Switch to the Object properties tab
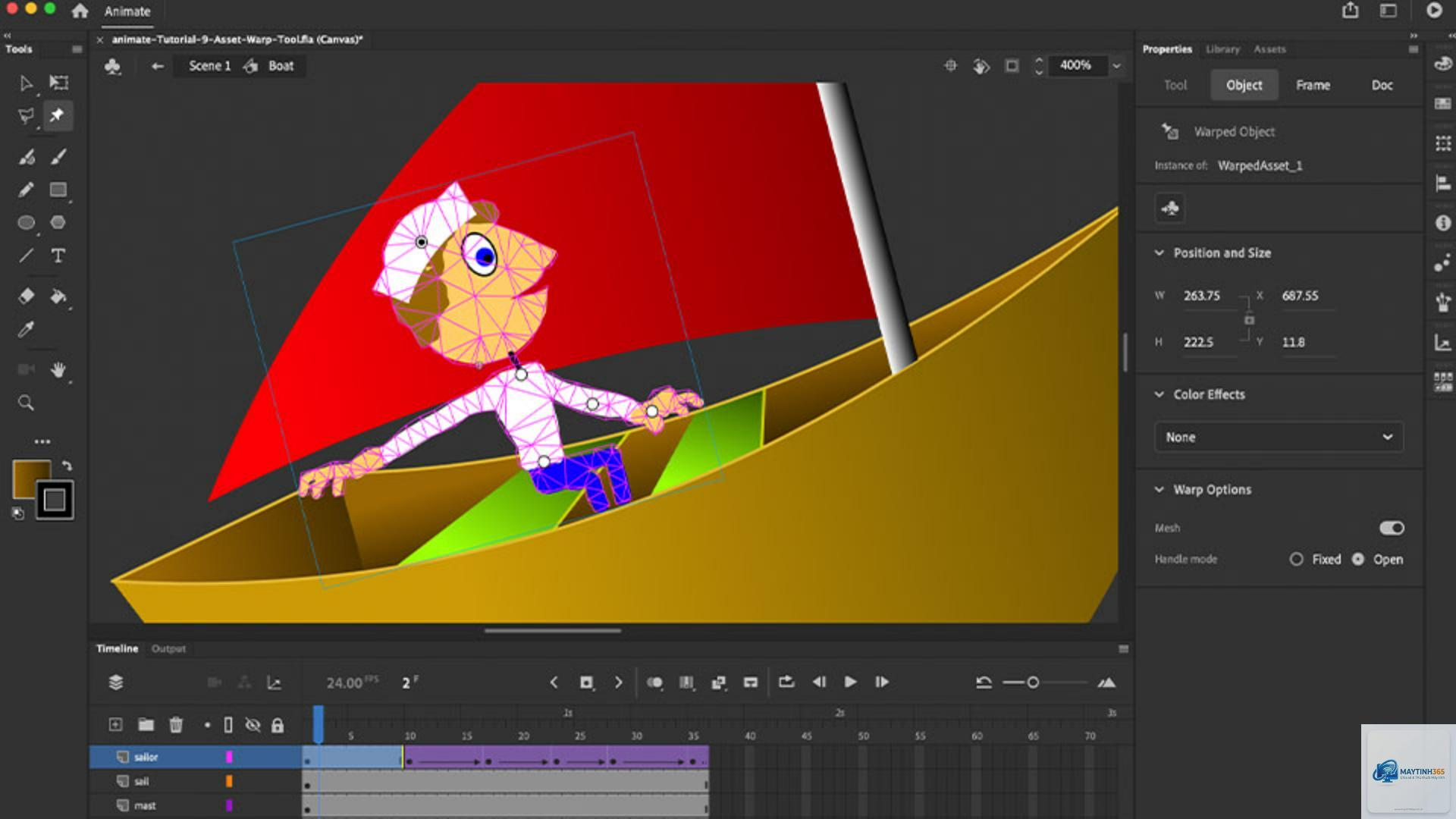Viewport: 1456px width, 819px height. tap(1244, 85)
